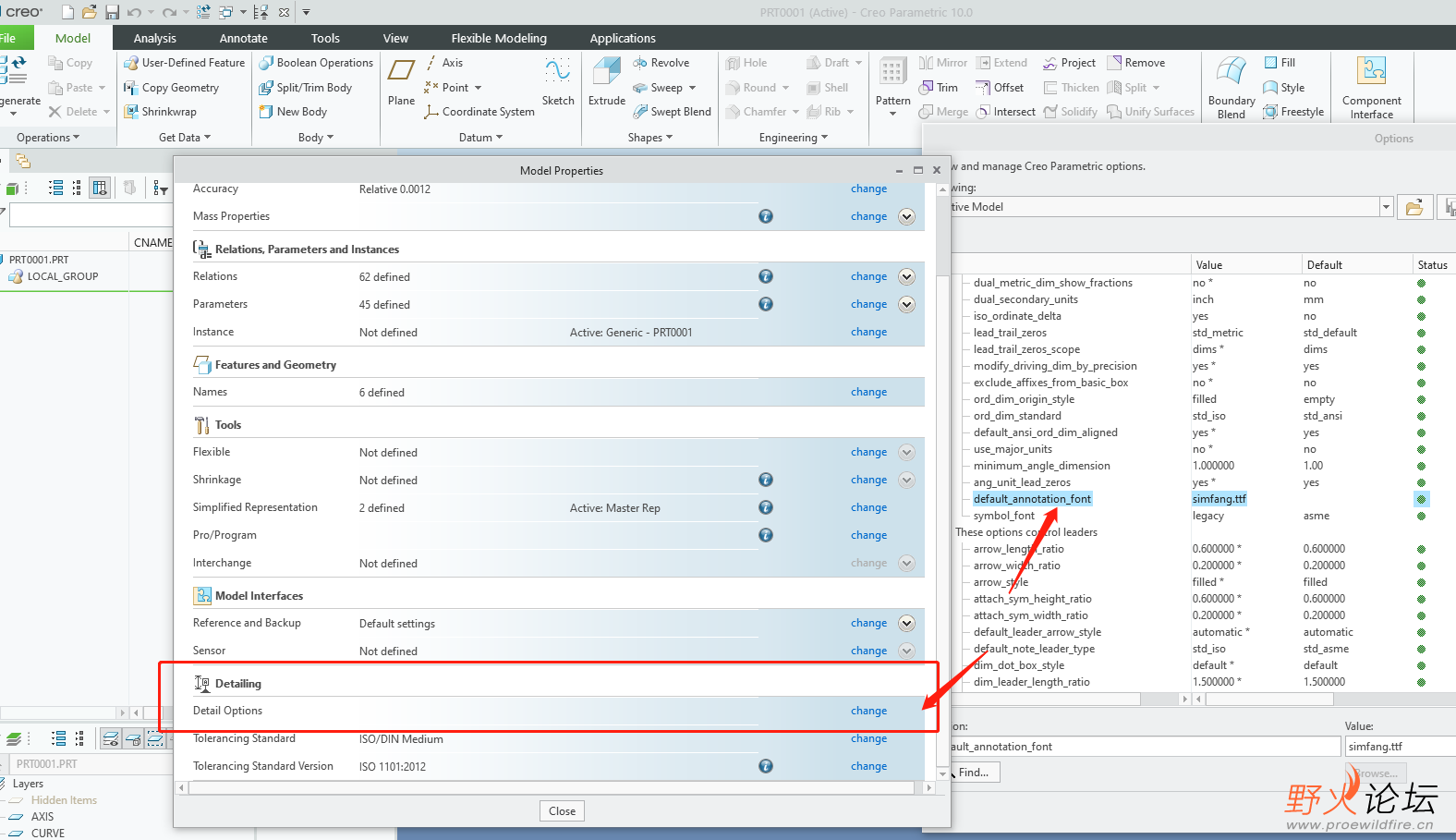Open the Shapes group dropdown
1456x840 pixels.
649,138
